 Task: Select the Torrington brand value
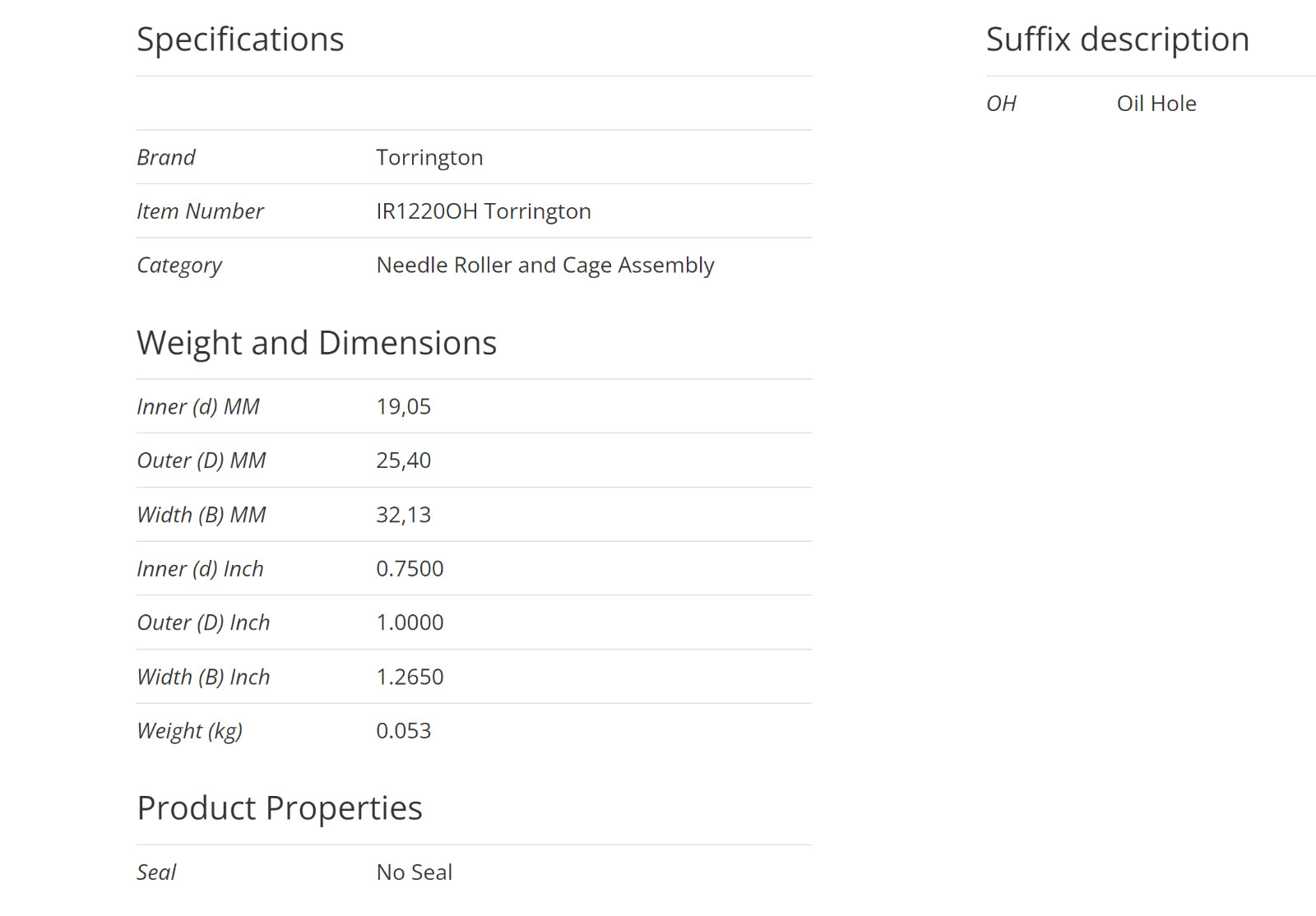[429, 158]
